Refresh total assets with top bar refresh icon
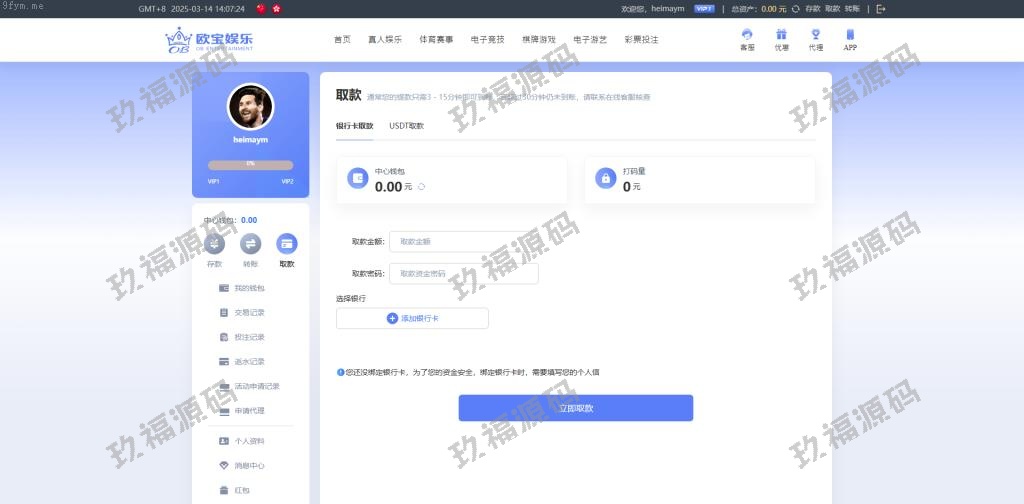Viewport: 1024px width, 504px height. (795, 8)
